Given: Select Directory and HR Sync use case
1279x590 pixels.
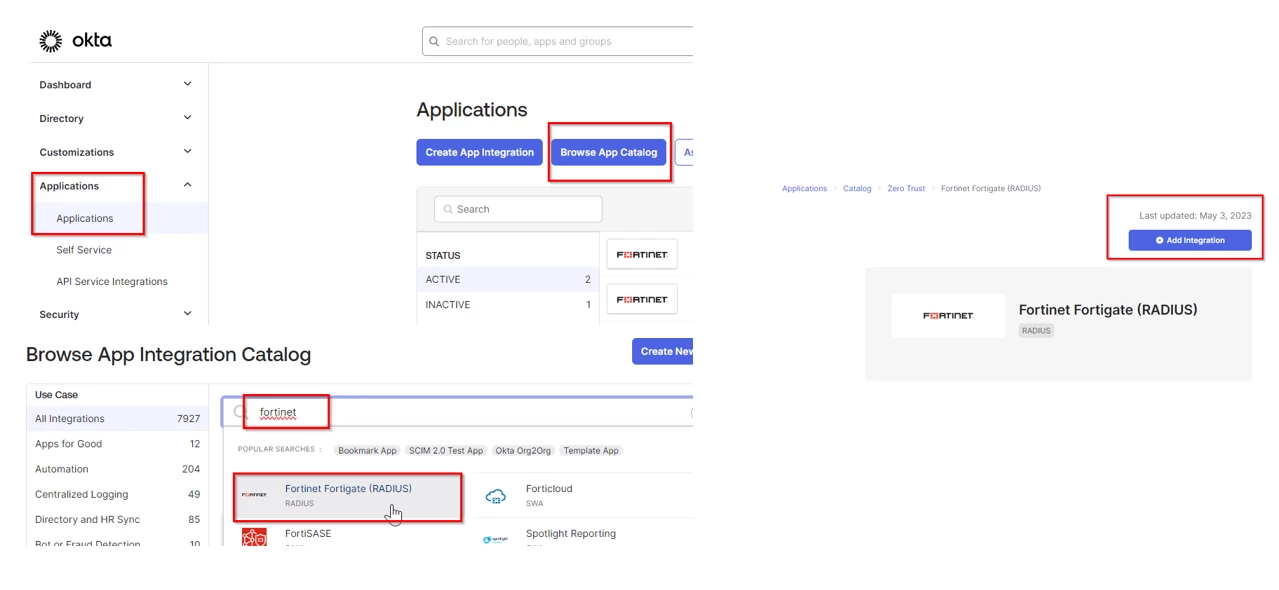Looking at the screenshot, I should coord(117,519).
